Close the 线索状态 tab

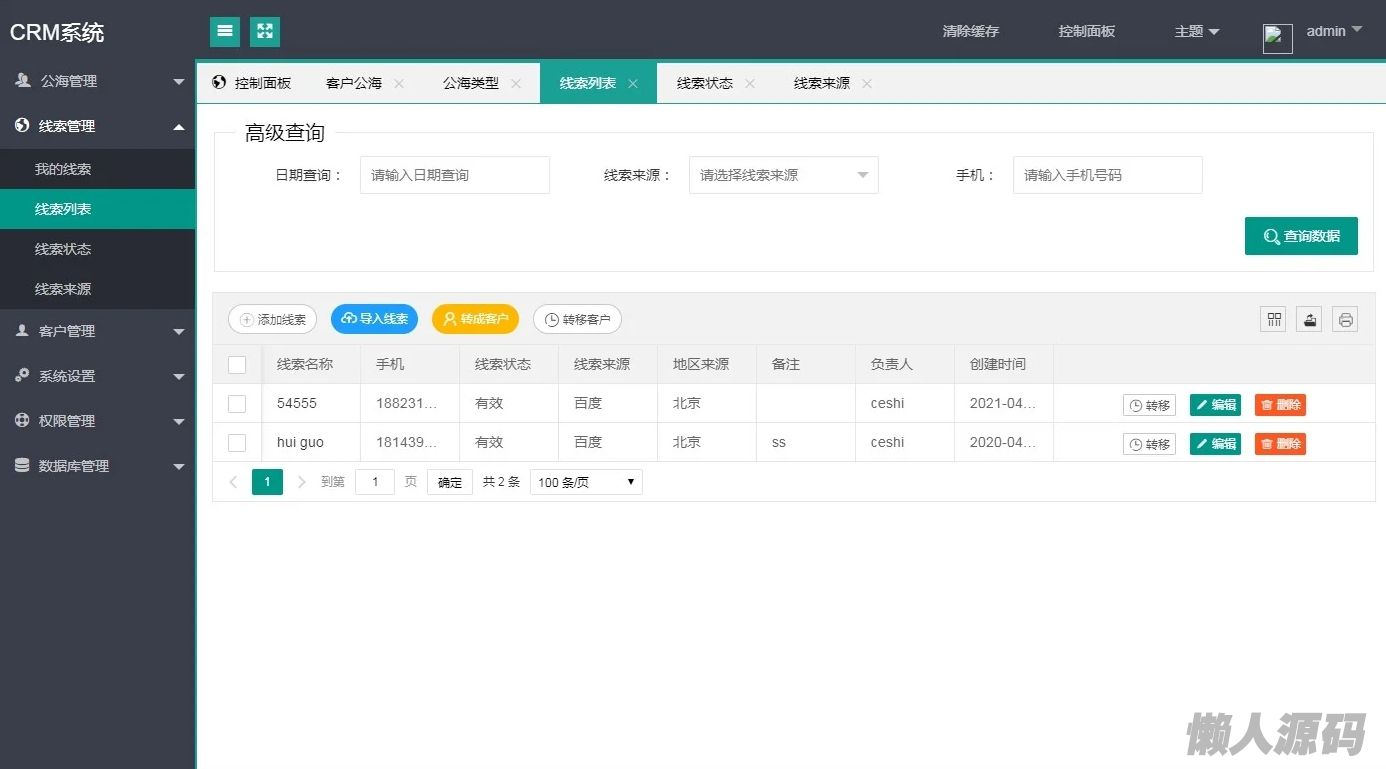tap(750, 84)
